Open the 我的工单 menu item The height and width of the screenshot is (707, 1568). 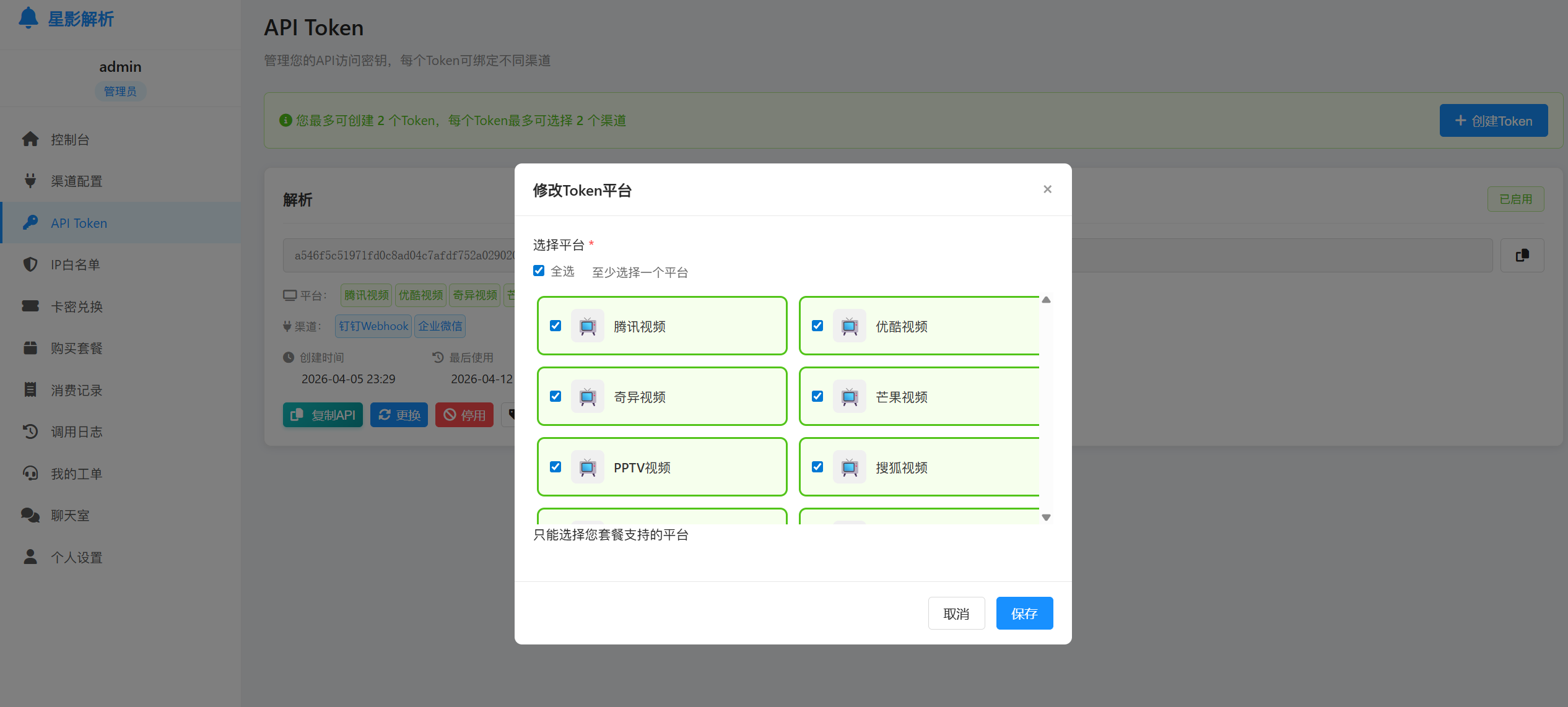pyautogui.click(x=121, y=474)
